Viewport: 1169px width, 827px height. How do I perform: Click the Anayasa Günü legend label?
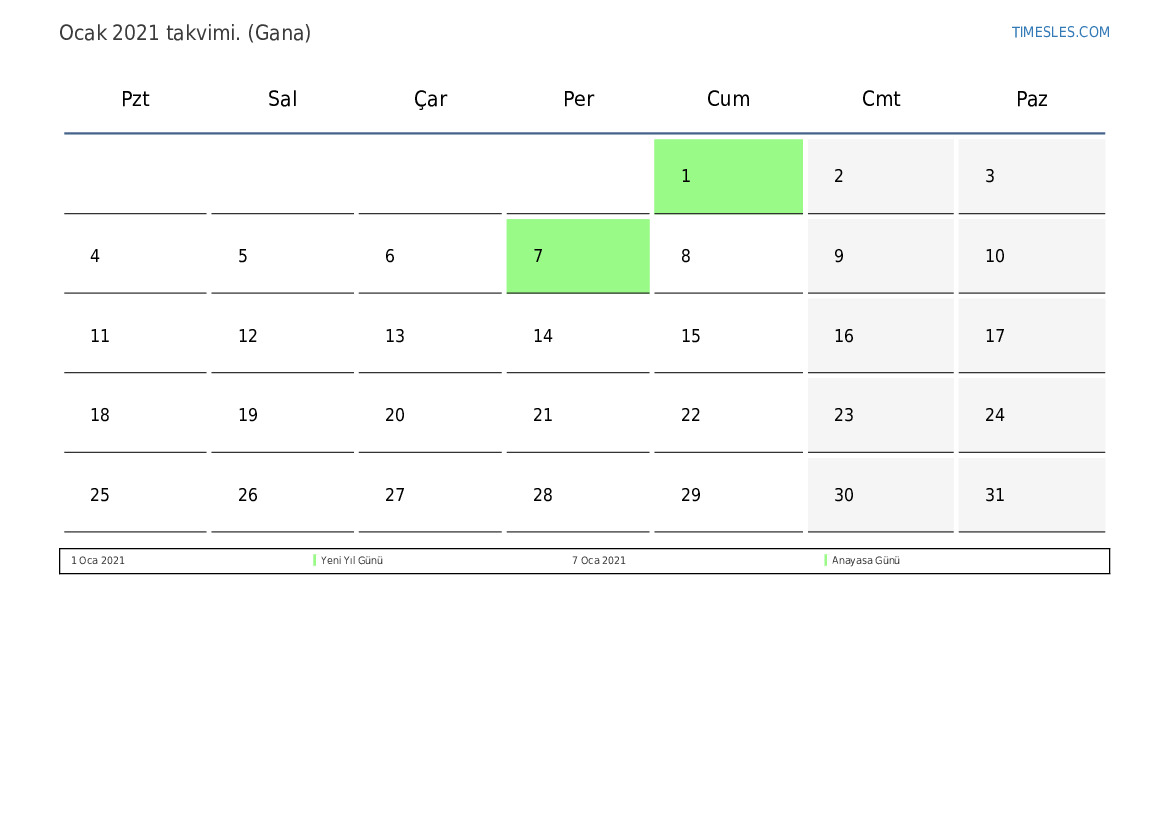(x=866, y=560)
